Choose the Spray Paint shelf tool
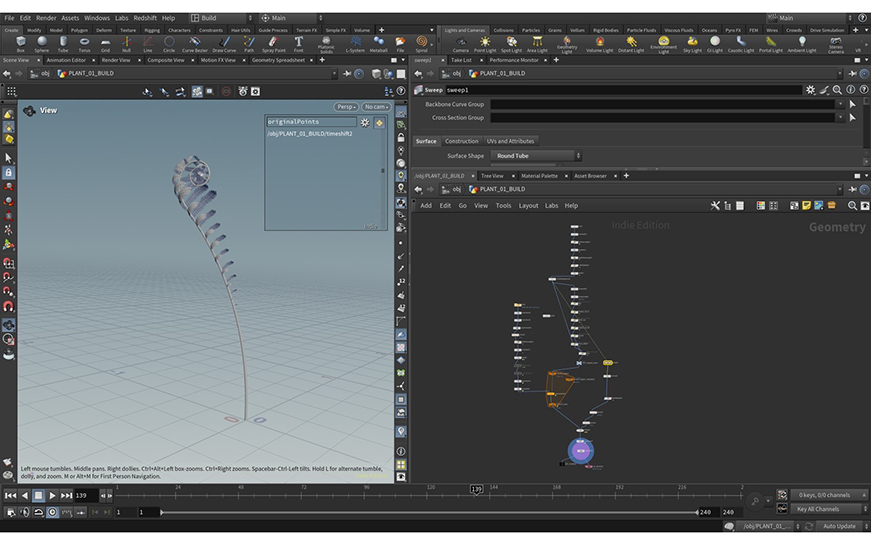 pyautogui.click(x=273, y=43)
